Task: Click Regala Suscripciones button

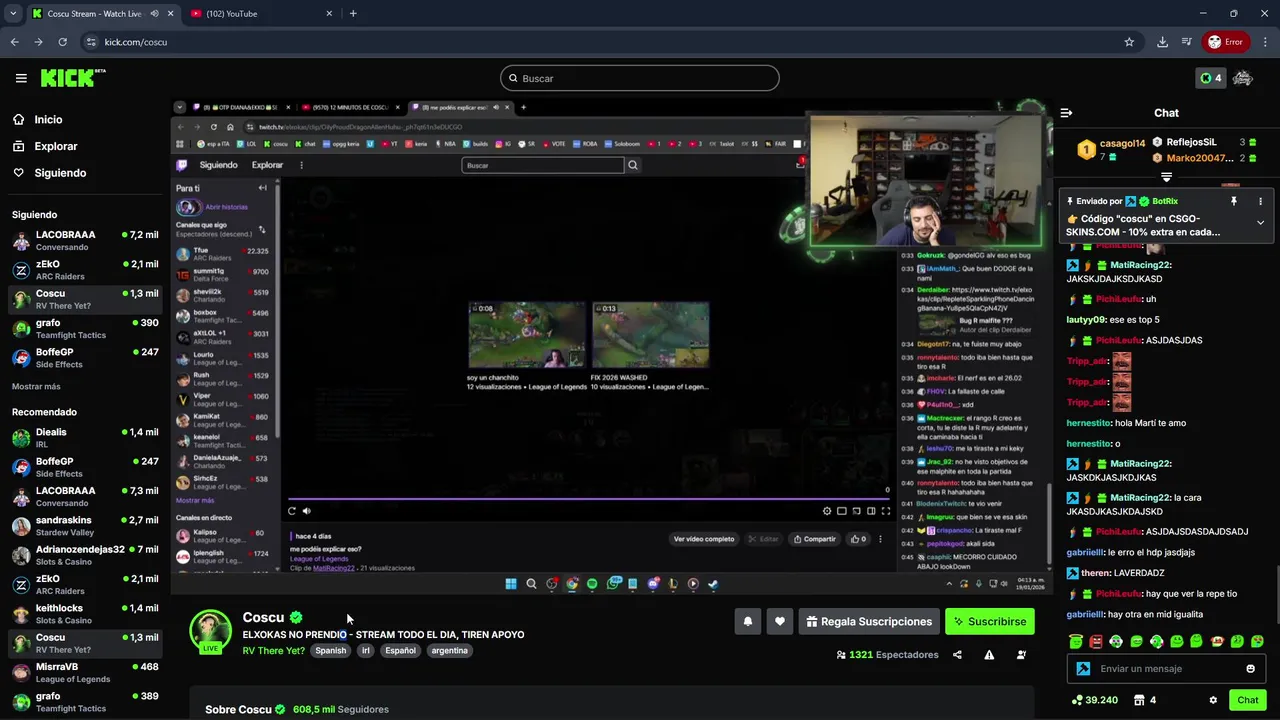Action: (868, 622)
